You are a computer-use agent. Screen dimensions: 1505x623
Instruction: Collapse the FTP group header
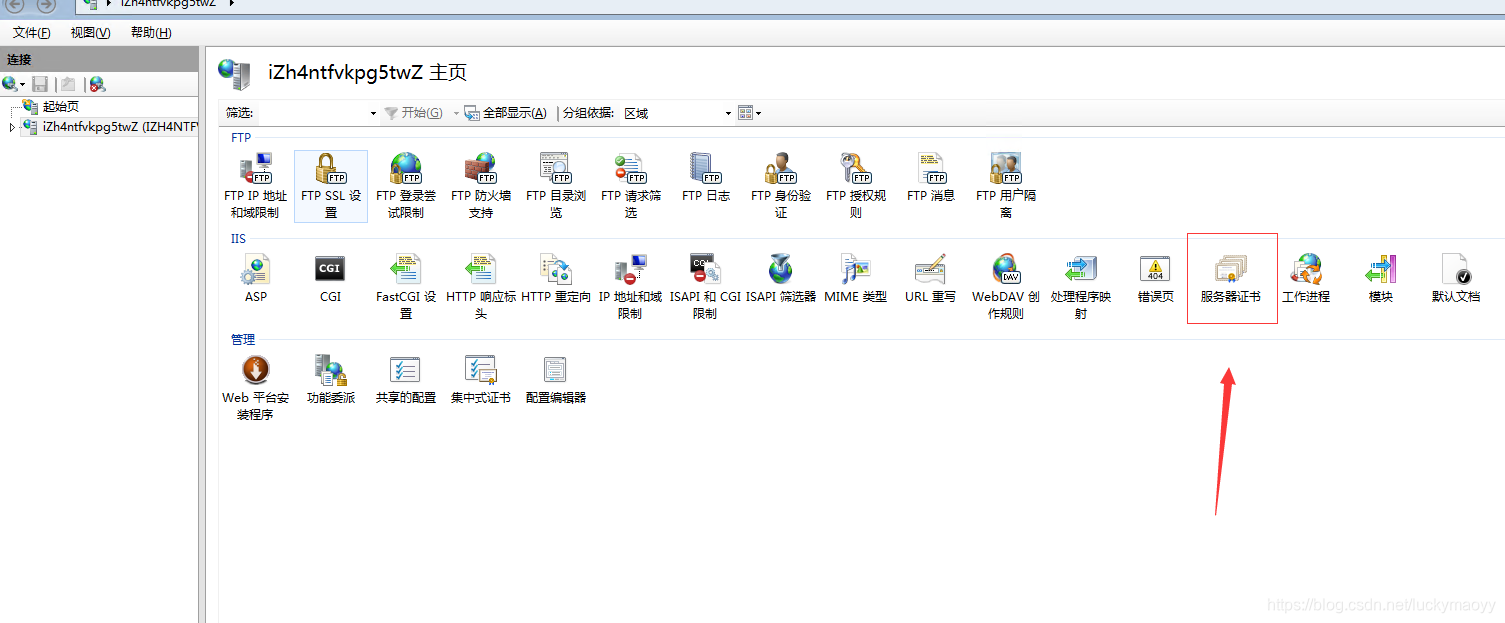point(241,137)
